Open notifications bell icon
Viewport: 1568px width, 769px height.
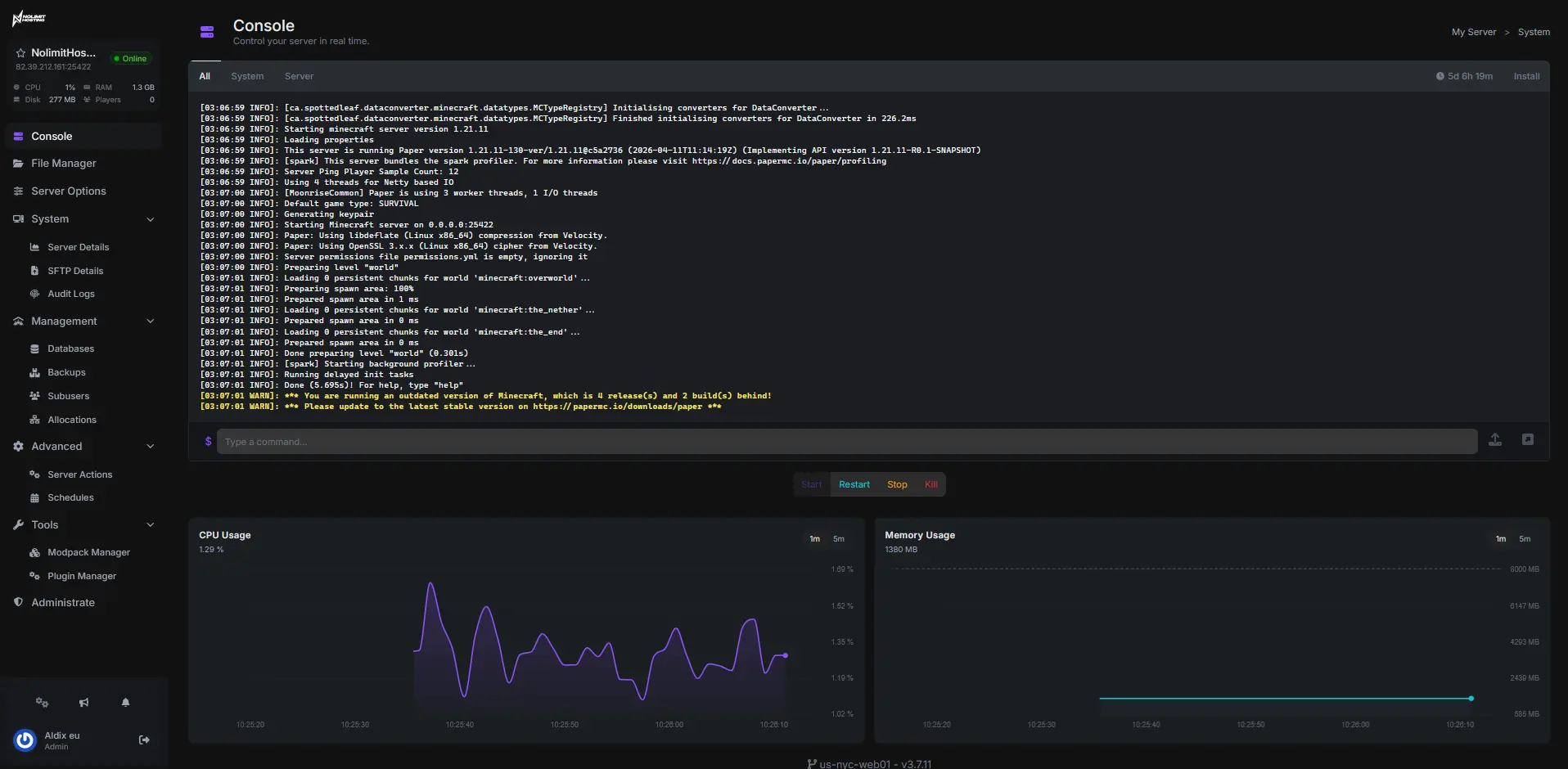(x=125, y=703)
